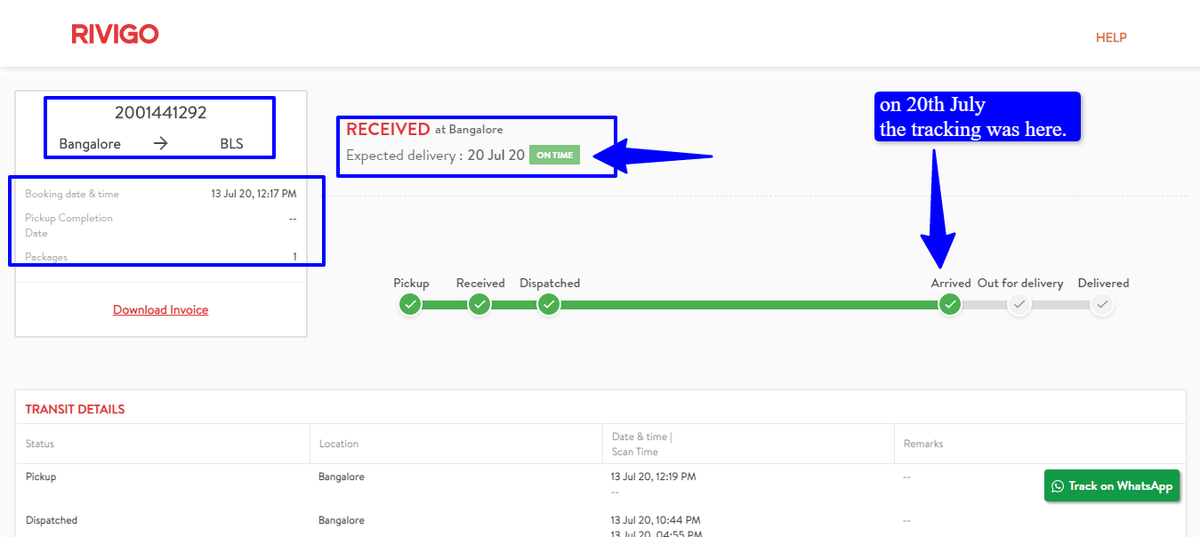Click dispatch time 13 Jul 20, 10:44 PM

655,520
